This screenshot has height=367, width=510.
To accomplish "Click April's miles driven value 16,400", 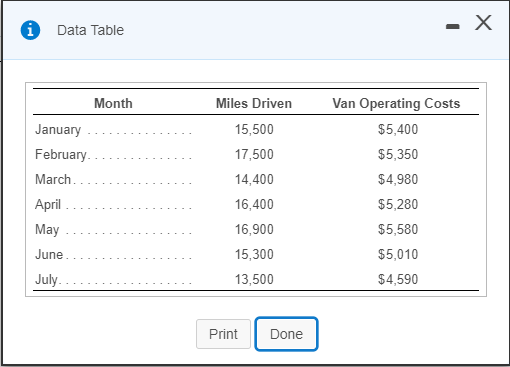I will pyautogui.click(x=254, y=204).
